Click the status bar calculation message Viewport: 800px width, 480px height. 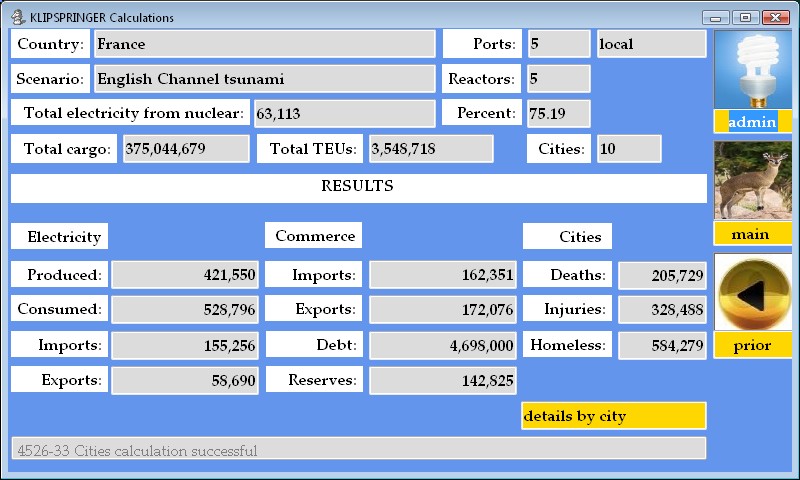point(358,450)
